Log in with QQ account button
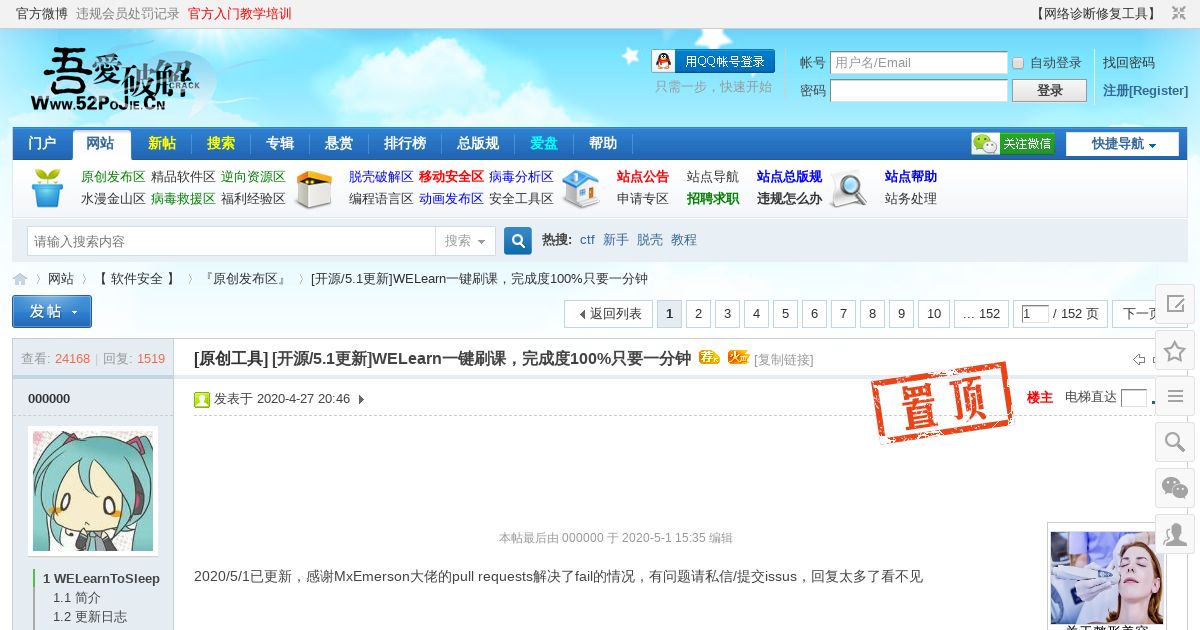 [713, 61]
